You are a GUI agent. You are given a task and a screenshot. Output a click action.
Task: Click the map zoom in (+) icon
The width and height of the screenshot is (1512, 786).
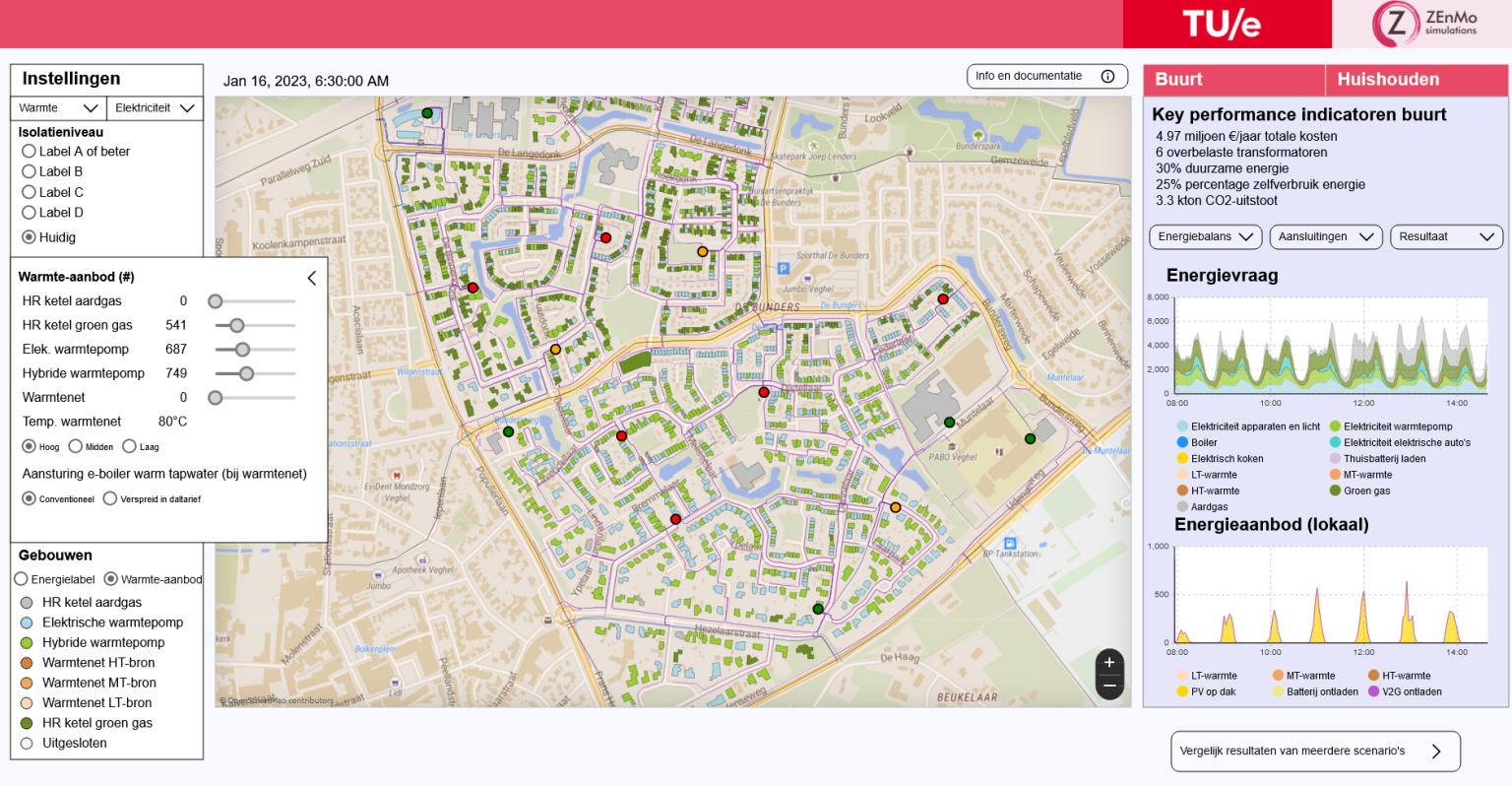[1108, 661]
